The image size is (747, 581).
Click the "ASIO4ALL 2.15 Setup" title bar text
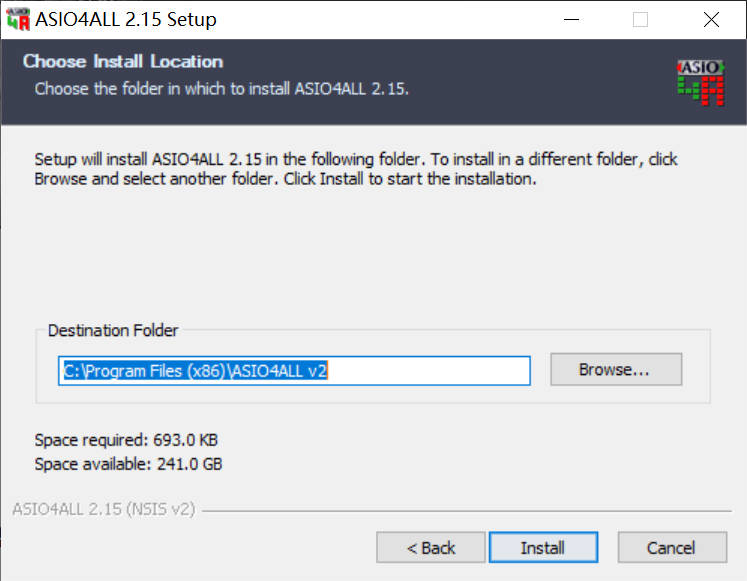[x=126, y=19]
